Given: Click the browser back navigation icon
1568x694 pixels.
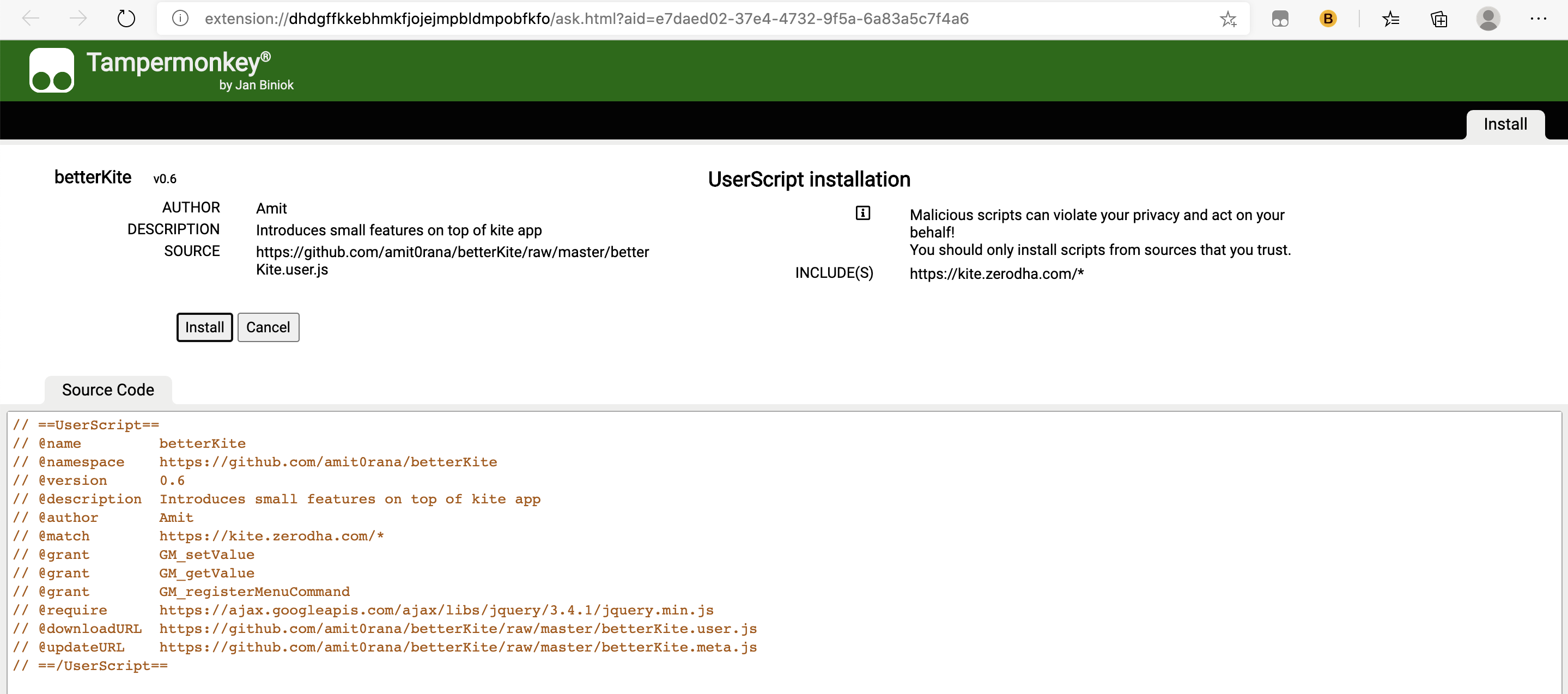Looking at the screenshot, I should coord(31,18).
